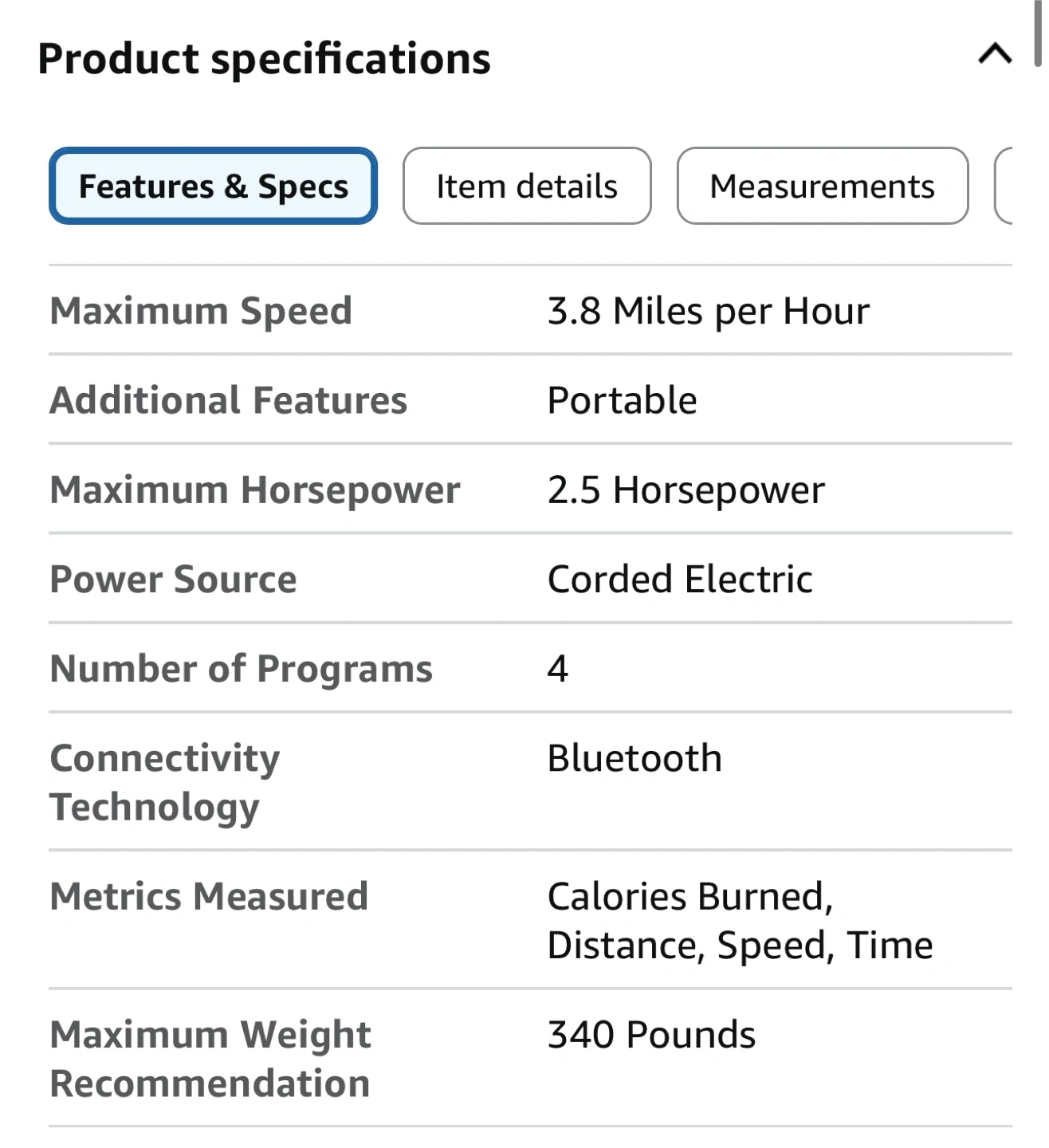The height and width of the screenshot is (1148, 1049).
Task: Click the Maximum Horsepower label
Action: coord(255,489)
